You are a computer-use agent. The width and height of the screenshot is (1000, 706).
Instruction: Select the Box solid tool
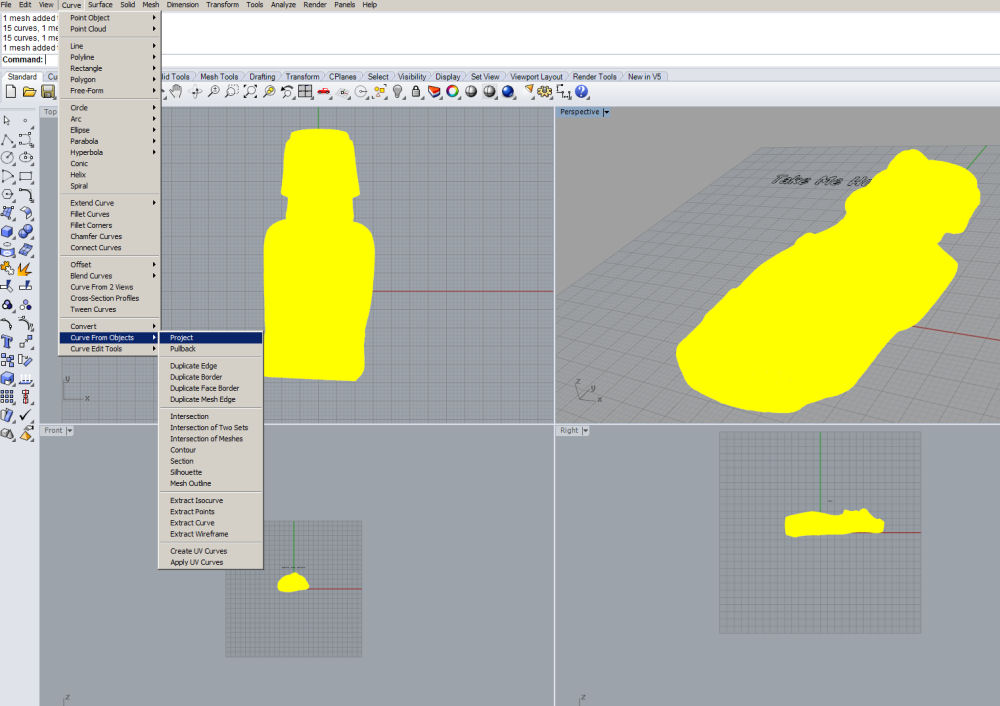pos(8,231)
